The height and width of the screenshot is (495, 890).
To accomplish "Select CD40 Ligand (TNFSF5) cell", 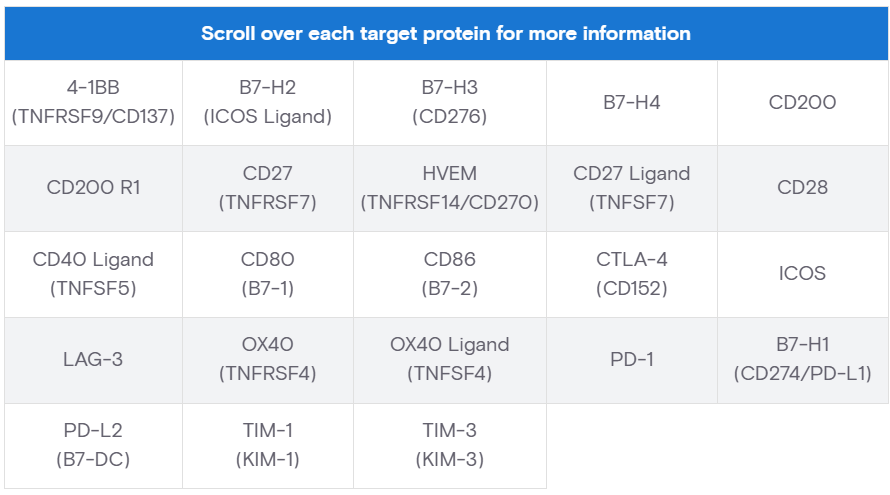I will (93, 274).
